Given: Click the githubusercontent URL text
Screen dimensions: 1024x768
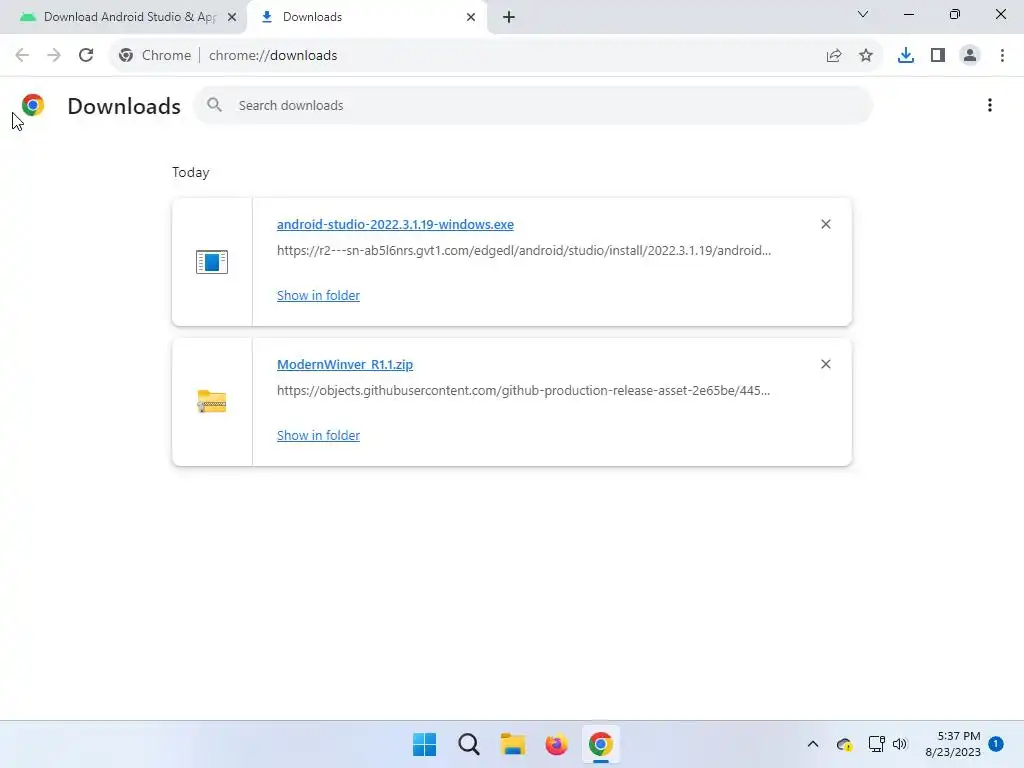Looking at the screenshot, I should (x=523, y=390).
